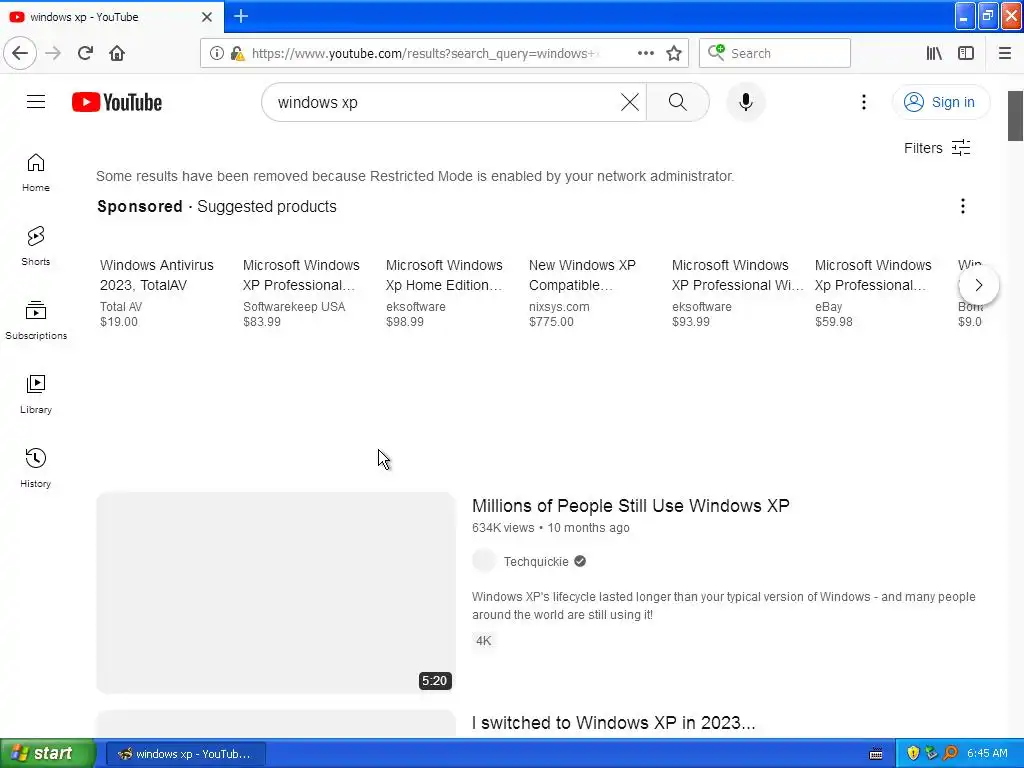The height and width of the screenshot is (768, 1024).
Task: Open Library in the sidebar
Action: tap(36, 394)
